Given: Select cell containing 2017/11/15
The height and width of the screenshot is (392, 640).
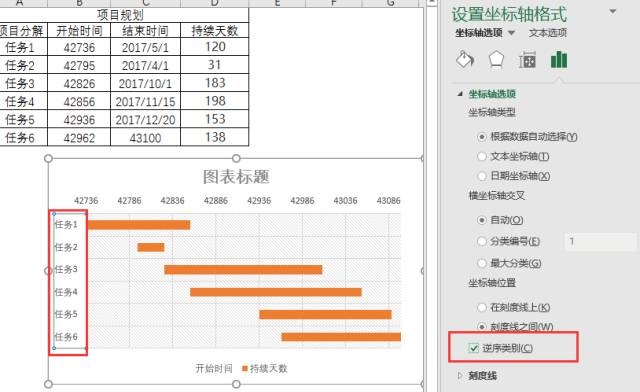Looking at the screenshot, I should point(145,101).
